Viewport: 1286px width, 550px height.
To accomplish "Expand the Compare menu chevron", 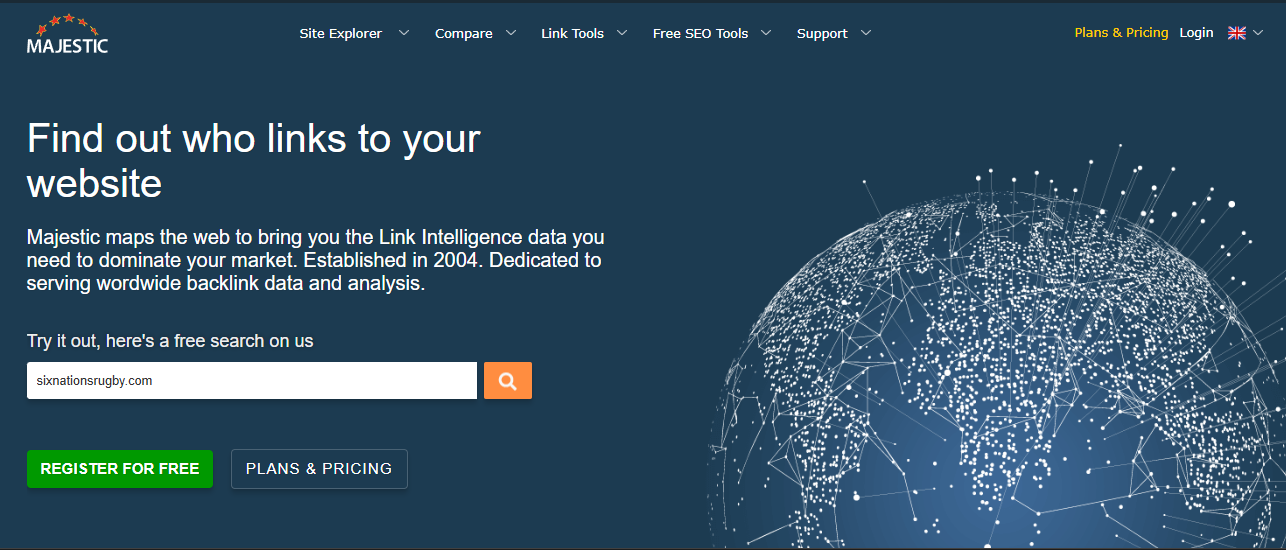I will pos(511,33).
